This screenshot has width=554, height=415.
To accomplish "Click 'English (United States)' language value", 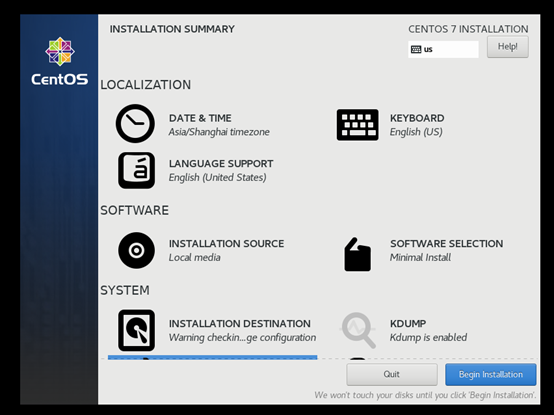I will (x=218, y=177).
